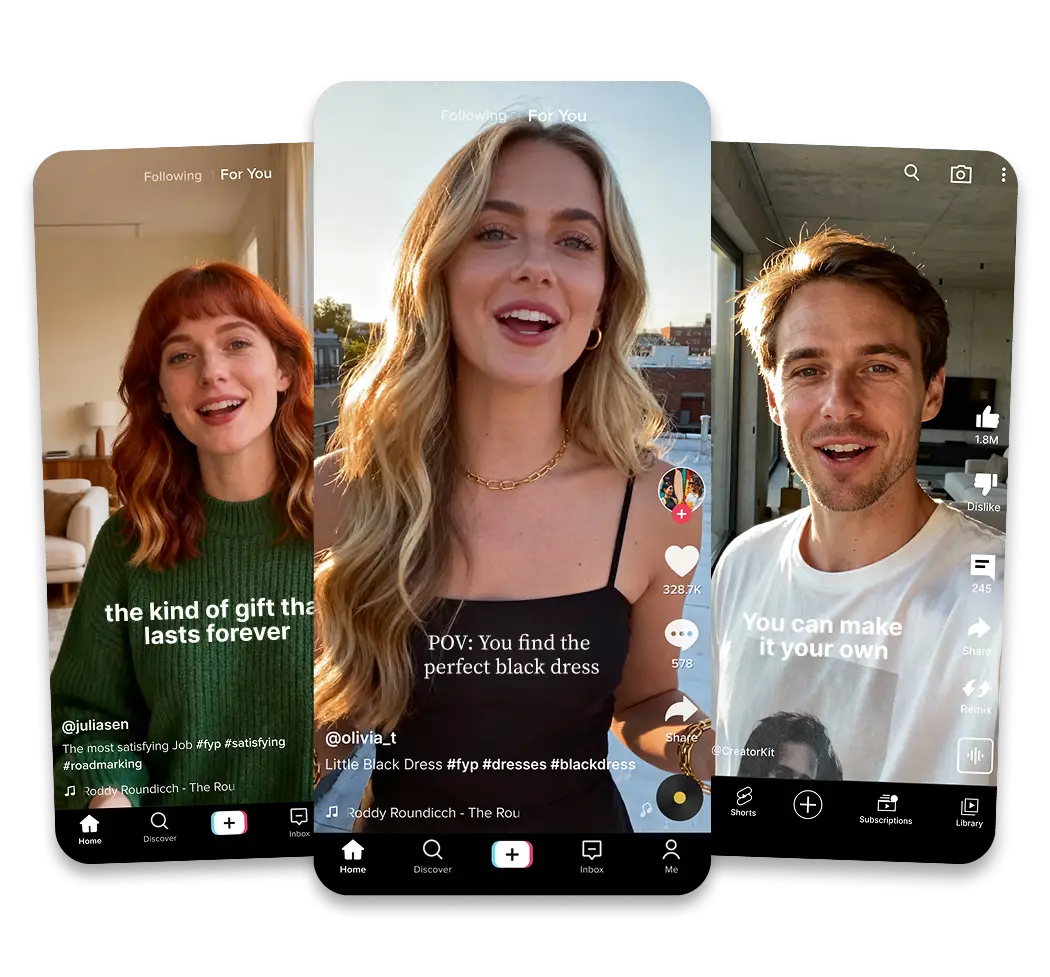This screenshot has height=977, width=1050.
Task: Create a video with the TikTok plus button
Action: (513, 855)
